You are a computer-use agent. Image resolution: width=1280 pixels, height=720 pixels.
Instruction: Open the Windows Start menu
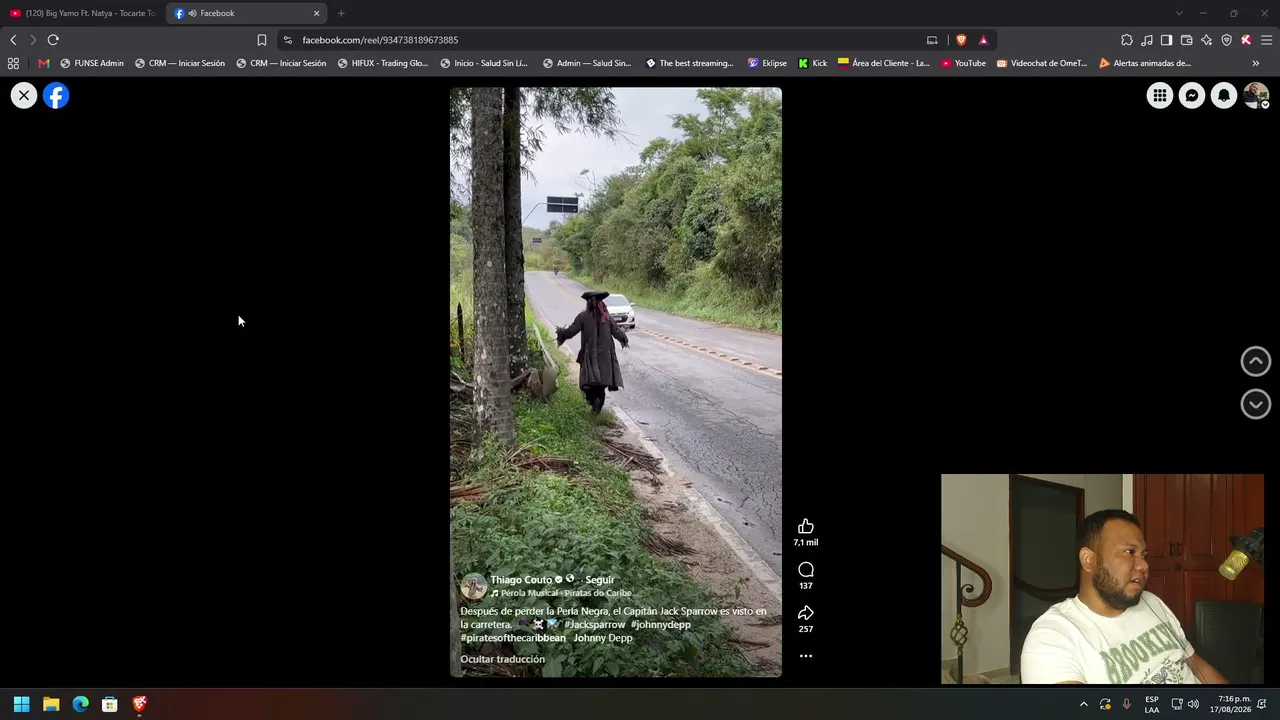click(22, 704)
